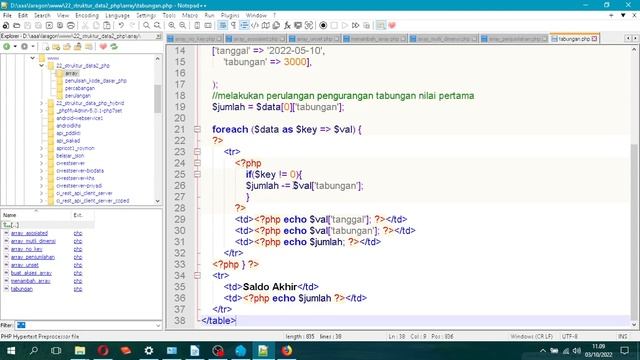Click the Open file toolbar icon
640x360 pixels.
17,25
